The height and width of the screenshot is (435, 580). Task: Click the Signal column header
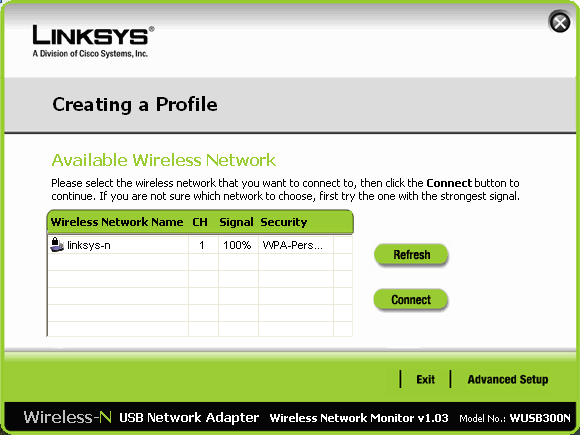tap(236, 222)
